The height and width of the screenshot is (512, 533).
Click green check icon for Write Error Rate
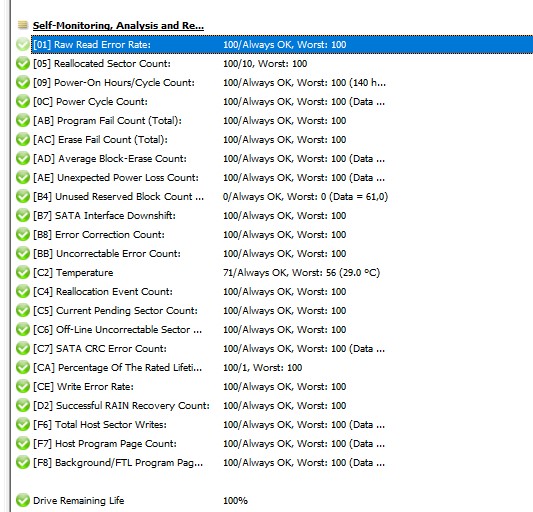(23, 387)
